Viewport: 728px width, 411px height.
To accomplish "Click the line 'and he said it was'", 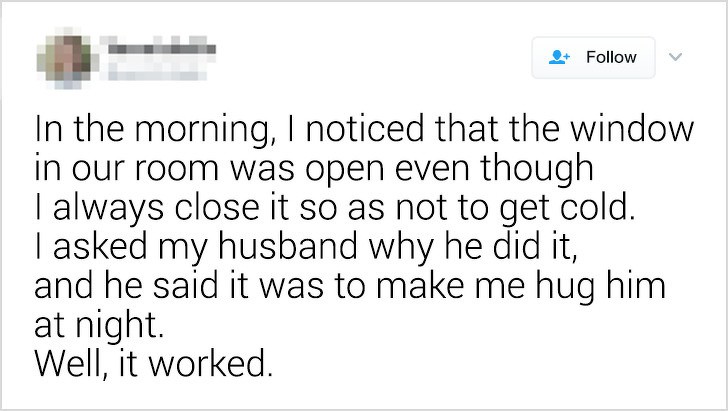I will pyautogui.click(x=350, y=286).
